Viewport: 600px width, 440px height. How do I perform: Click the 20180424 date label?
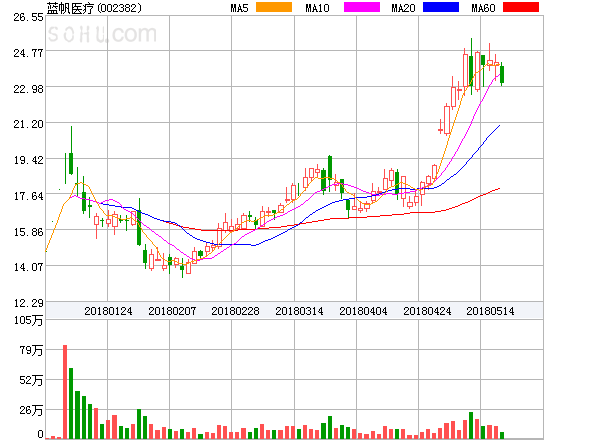tap(427, 311)
